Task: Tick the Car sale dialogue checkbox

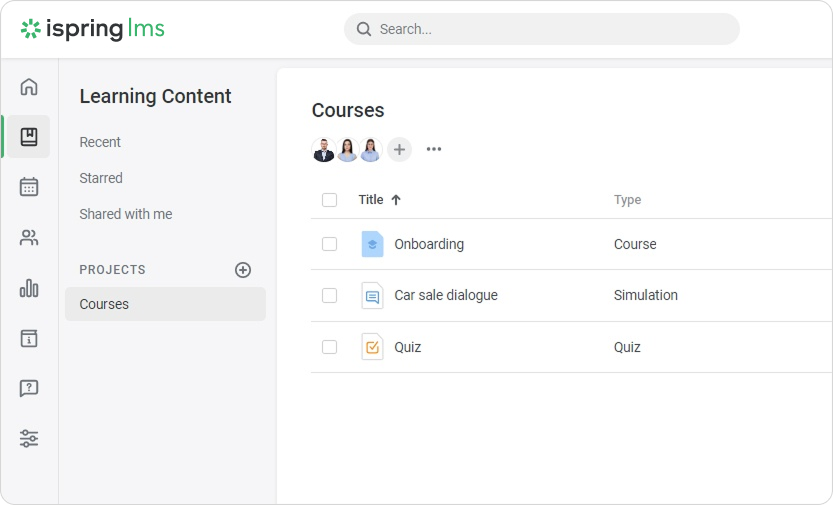Action: [x=330, y=296]
